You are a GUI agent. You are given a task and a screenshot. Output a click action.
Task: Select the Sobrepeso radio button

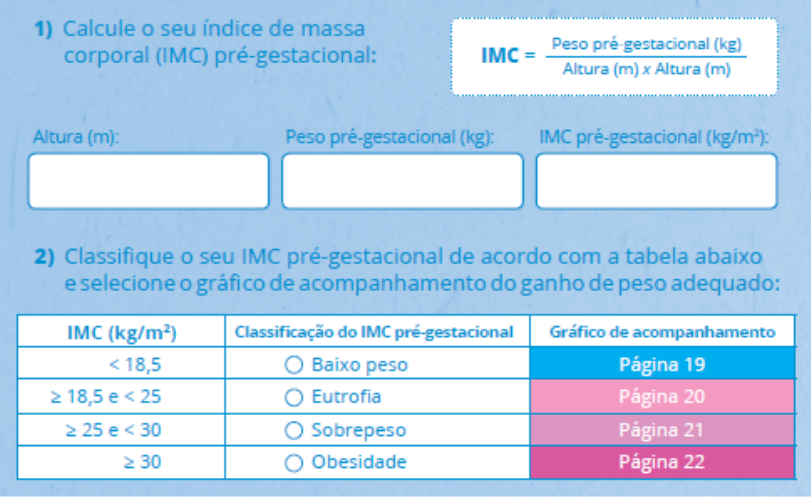coord(294,430)
